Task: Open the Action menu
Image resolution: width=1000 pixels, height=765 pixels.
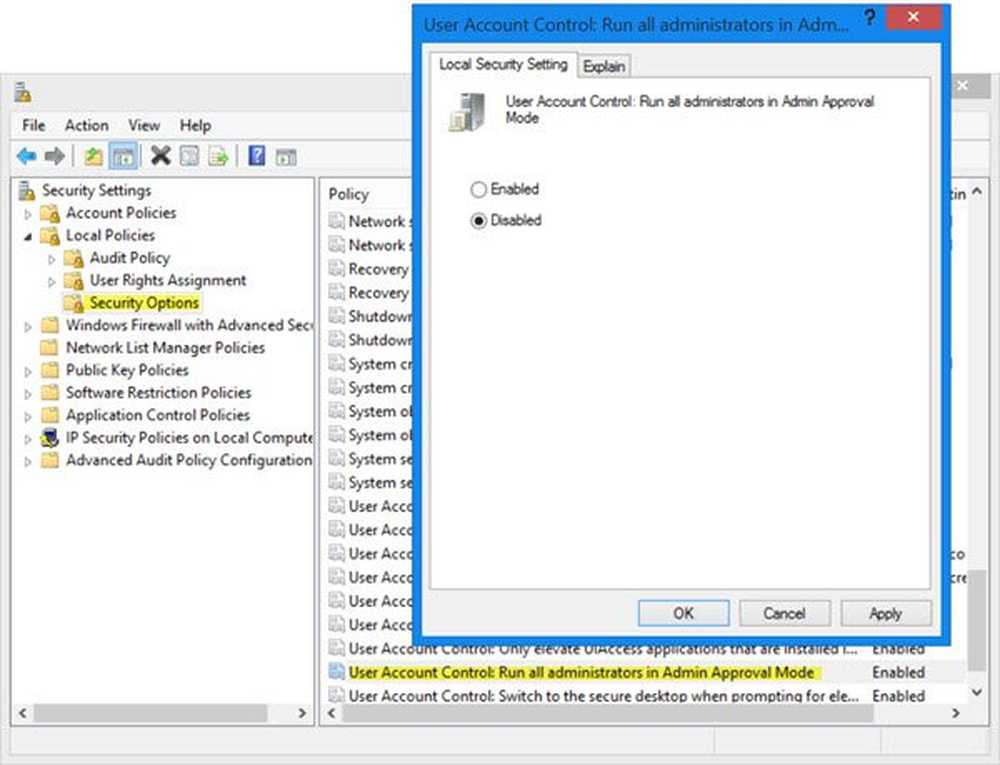Action: [x=86, y=125]
